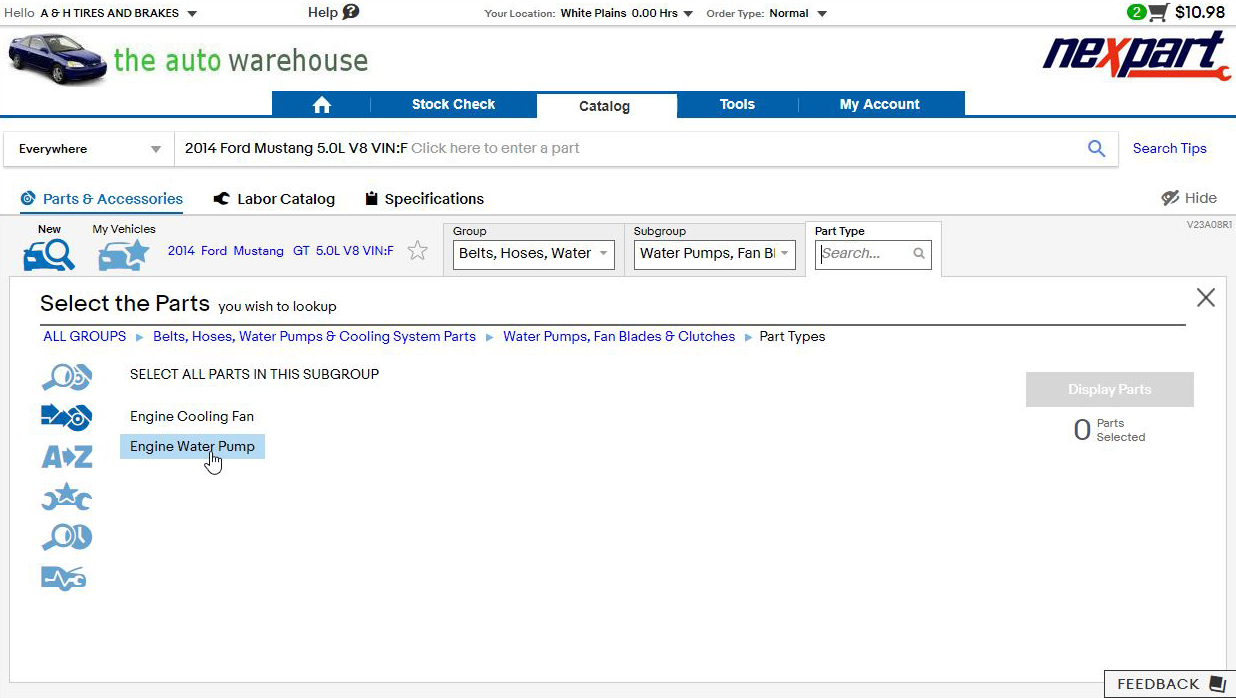The width and height of the screenshot is (1236, 698).
Task: Hide the catalog panel
Action: pos(1189,198)
